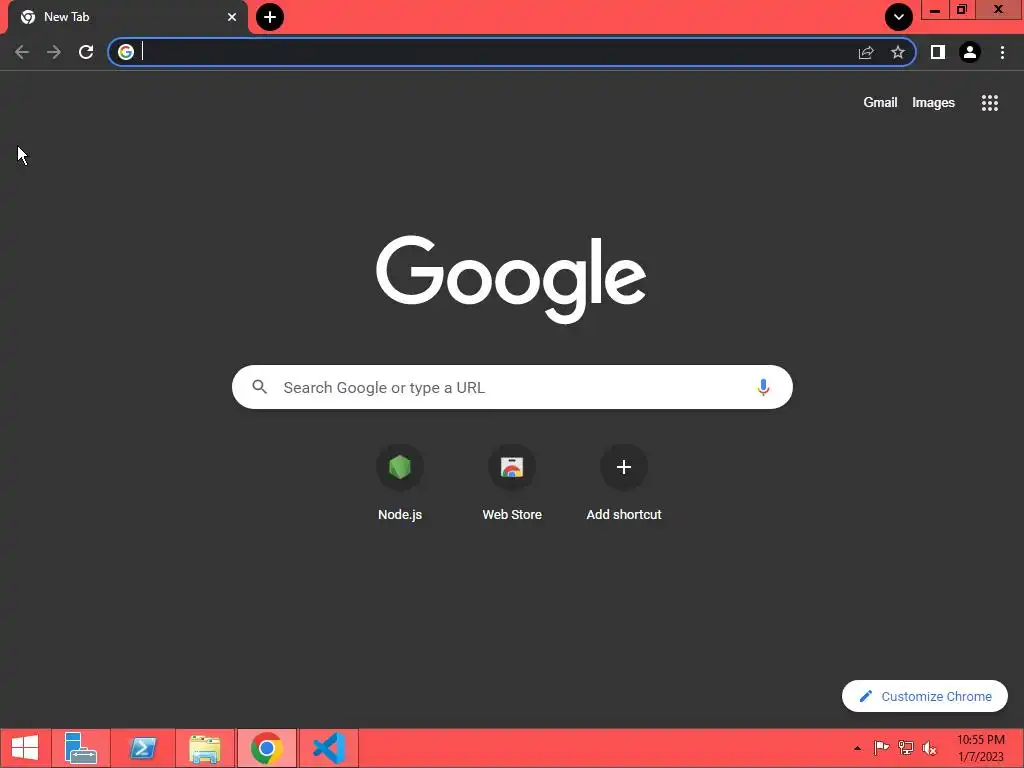Start voice search with microphone icon
Screen dimensions: 1024x768
[763, 387]
